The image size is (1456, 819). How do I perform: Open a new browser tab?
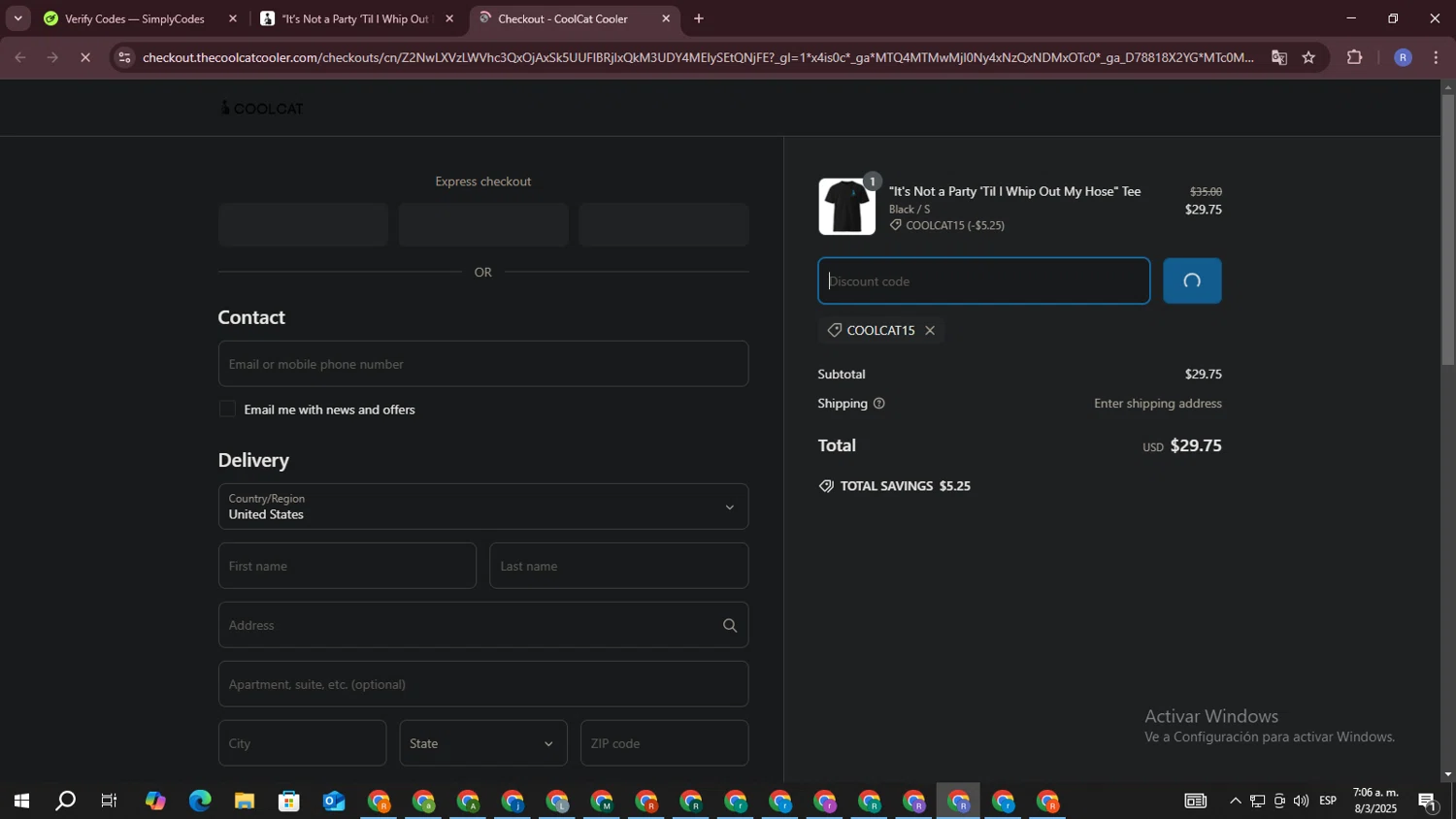pos(699,18)
